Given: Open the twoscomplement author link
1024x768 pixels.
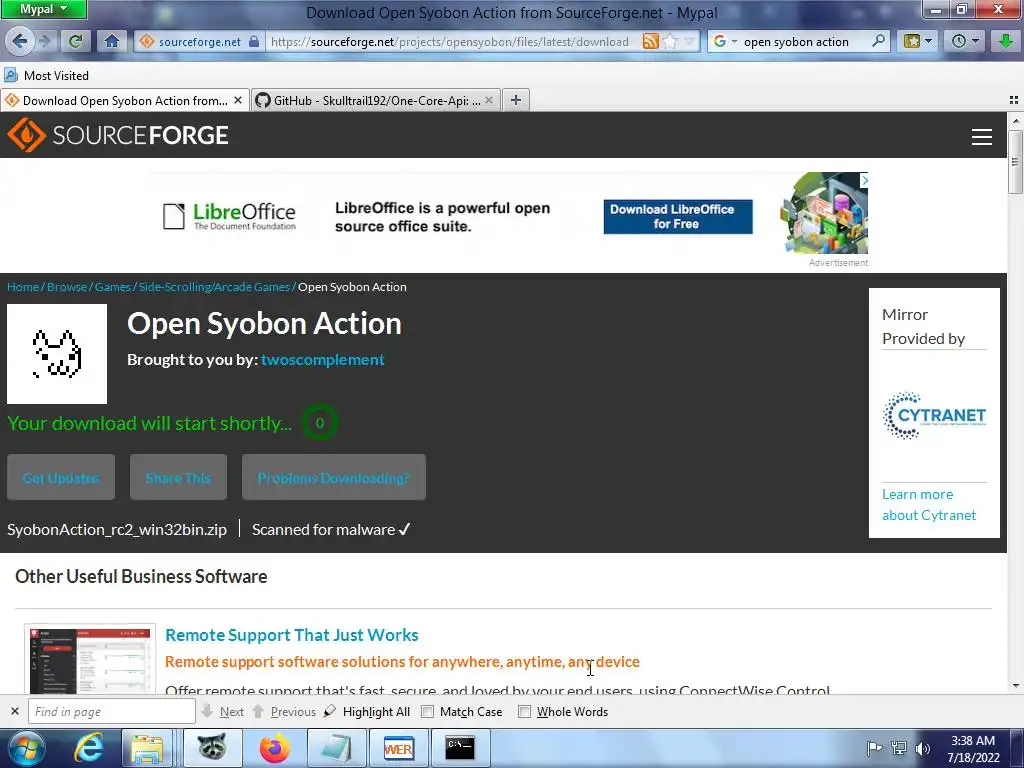Looking at the screenshot, I should point(323,360).
